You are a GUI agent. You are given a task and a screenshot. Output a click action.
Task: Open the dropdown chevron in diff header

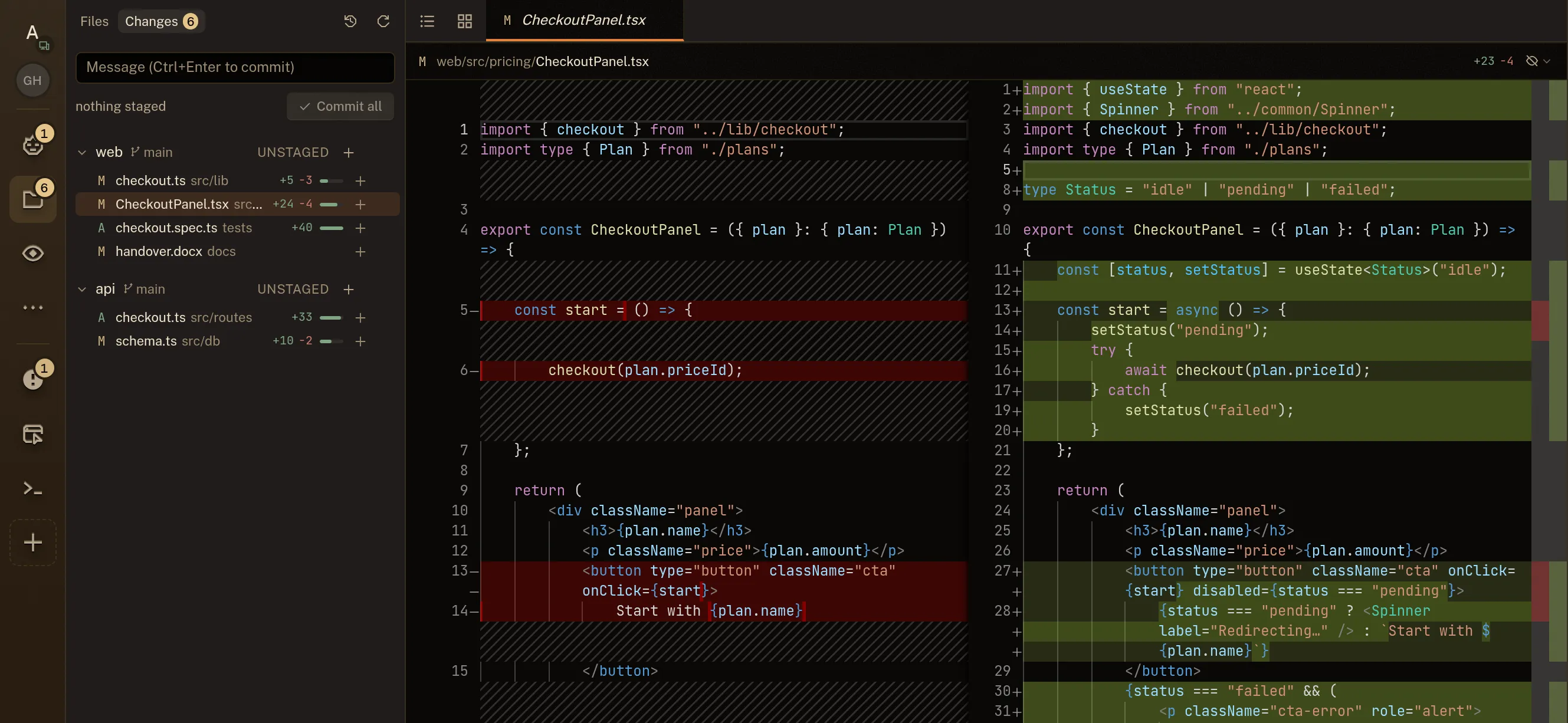(1547, 61)
